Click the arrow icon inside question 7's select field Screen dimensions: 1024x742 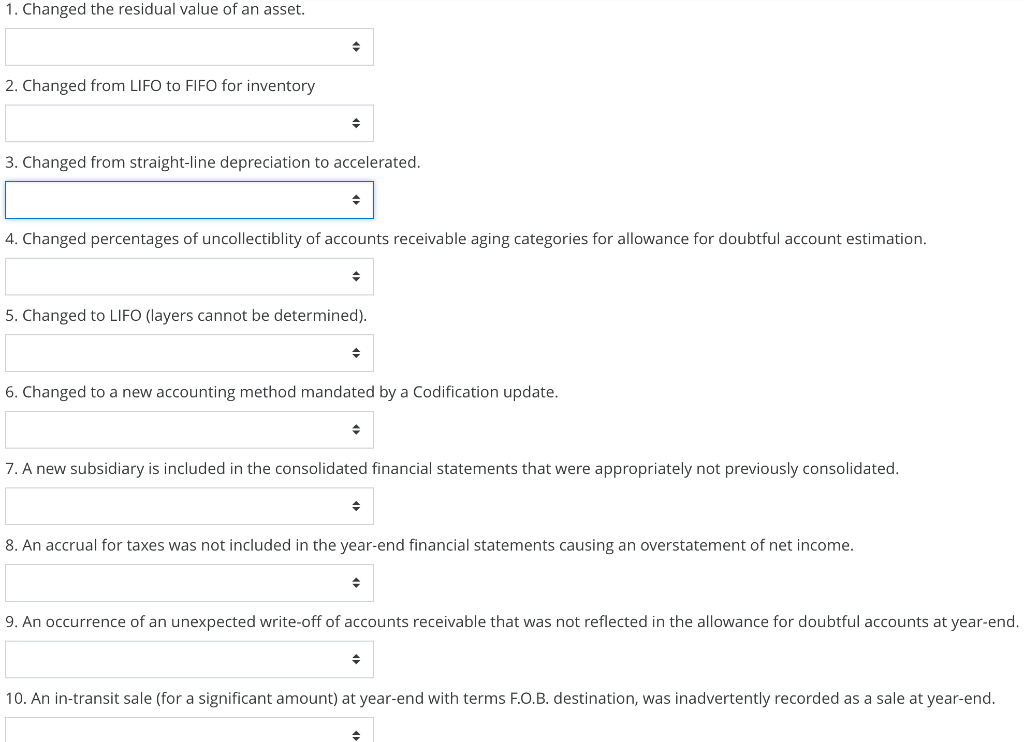coord(356,505)
